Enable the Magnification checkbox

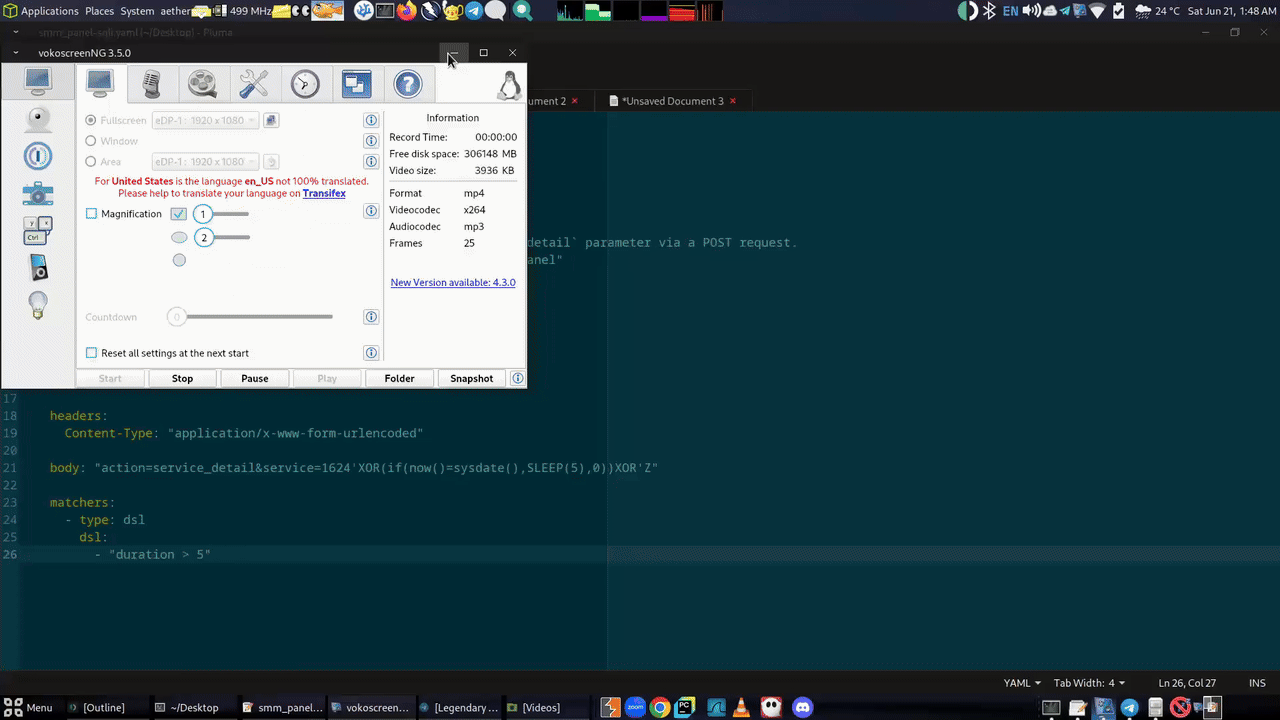[92, 214]
